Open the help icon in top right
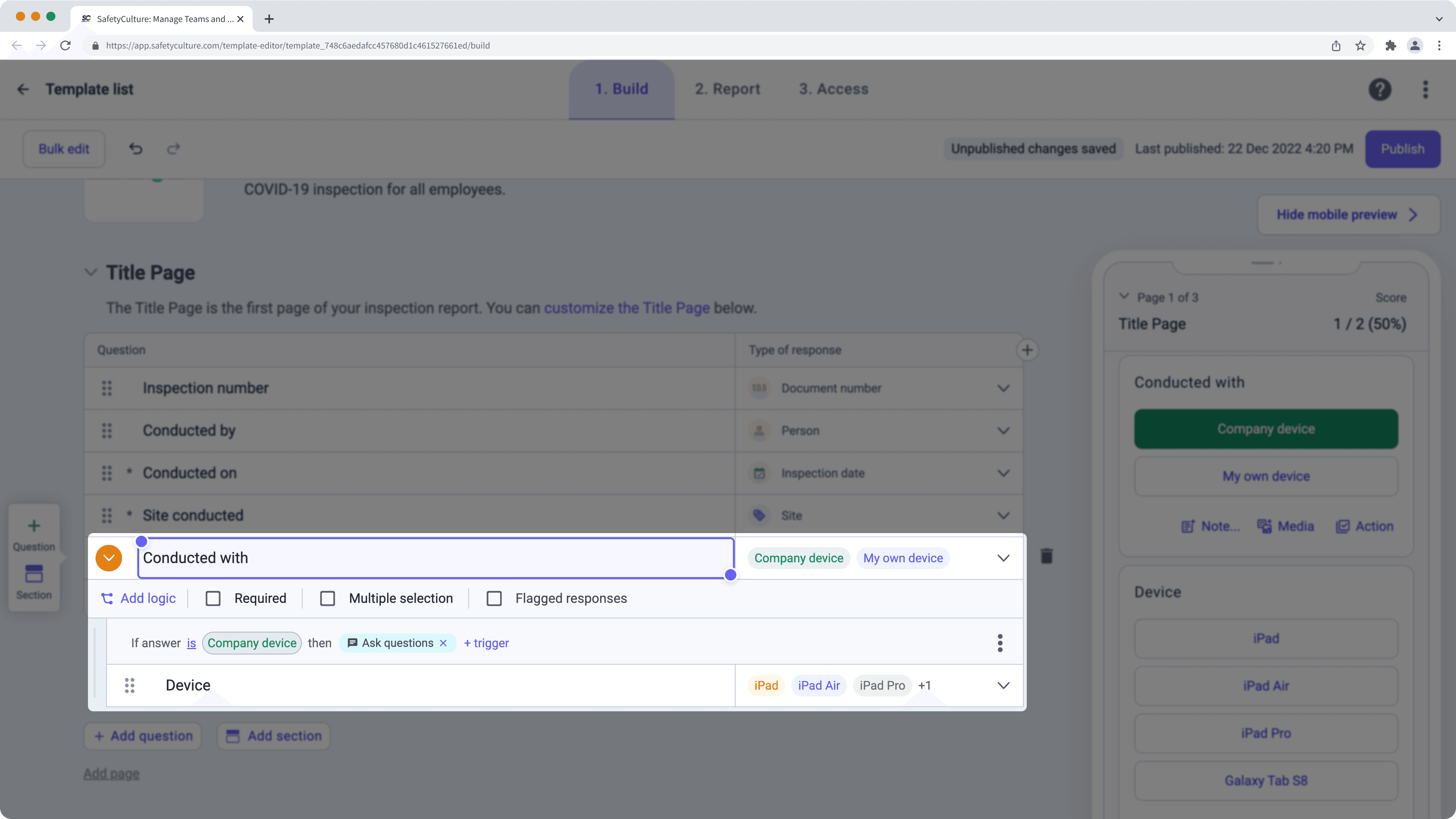Screen dimensions: 1456x819 1380,89
